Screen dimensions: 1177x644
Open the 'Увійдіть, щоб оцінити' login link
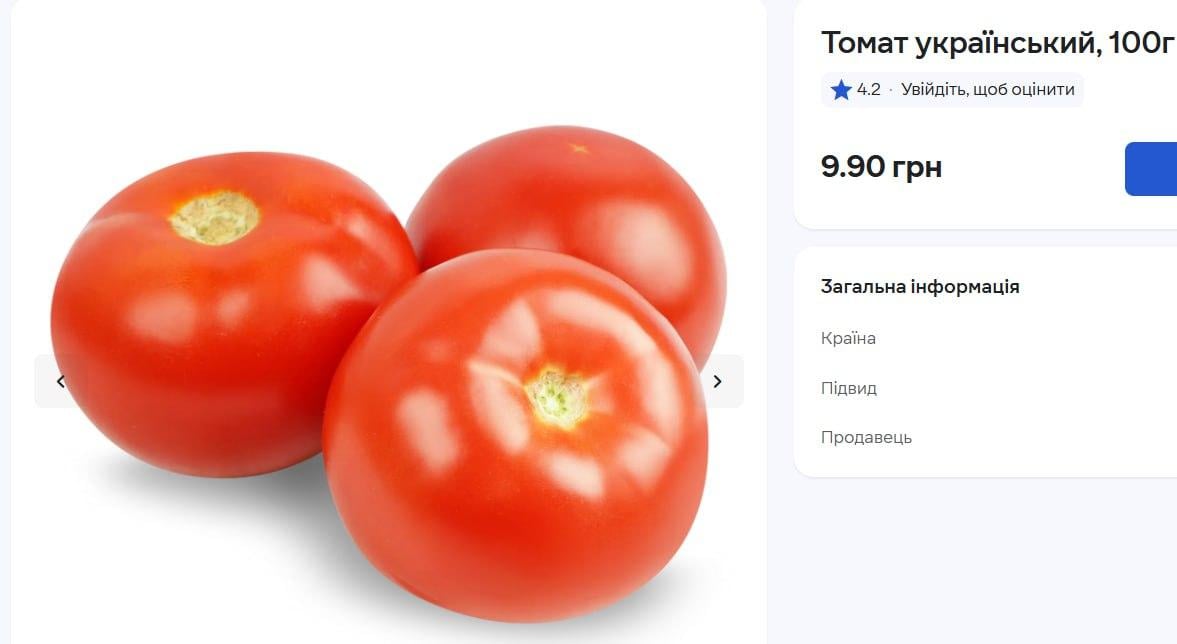coord(987,89)
